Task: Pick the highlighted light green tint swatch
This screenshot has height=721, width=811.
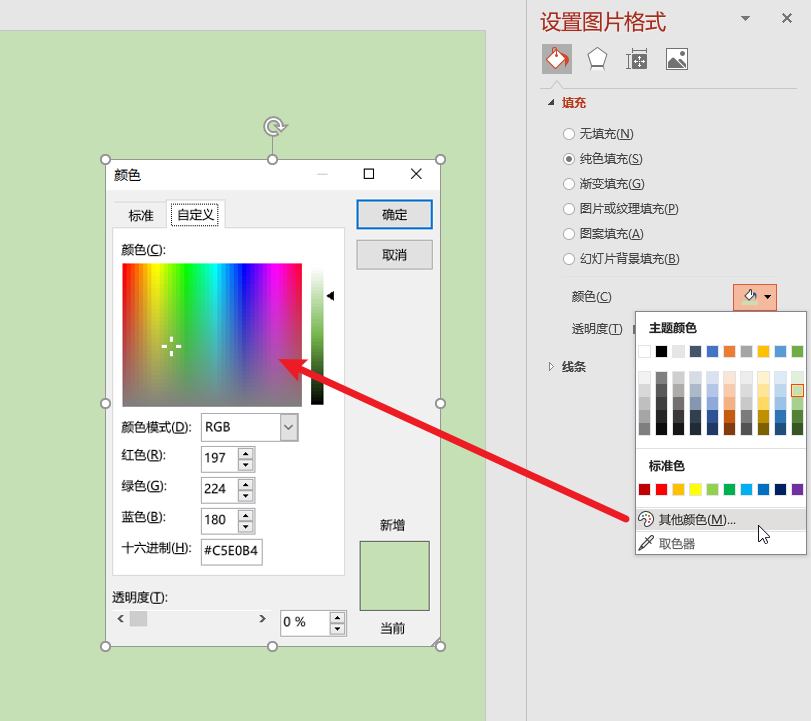Action: 798,390
